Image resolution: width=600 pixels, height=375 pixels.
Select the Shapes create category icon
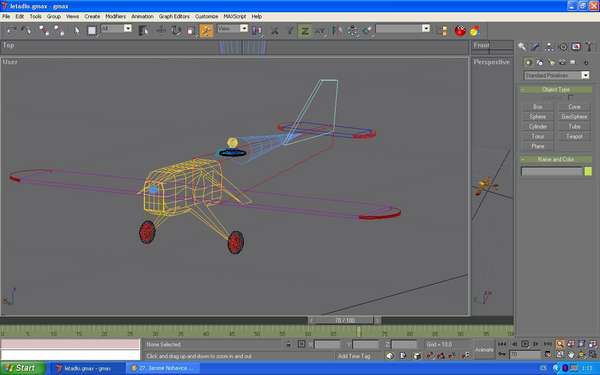point(540,62)
